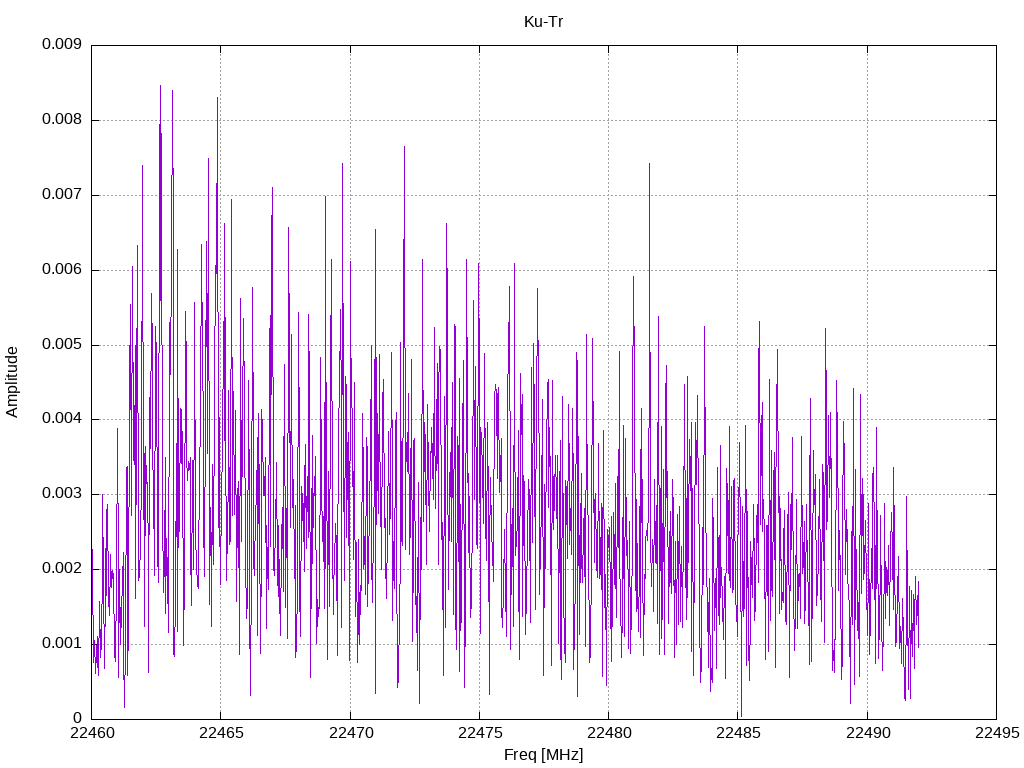Click the y-axis tick label 0.006
Image resolution: width=1024 pixels, height=768 pixels.
[62, 269]
